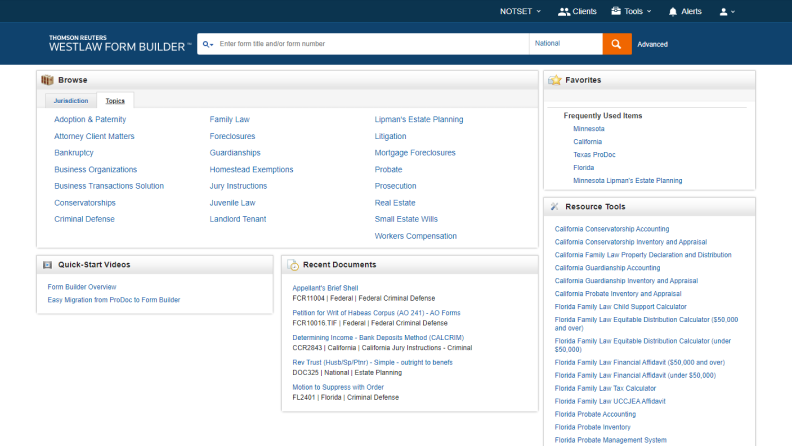This screenshot has width=792, height=446.
Task: Select the Topics tab
Action: click(117, 101)
